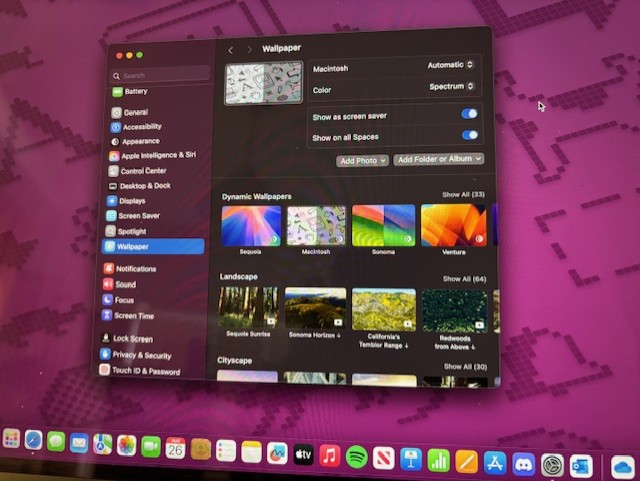Select Privacy & Security in sidebar
The image size is (640, 481).
click(x=141, y=355)
